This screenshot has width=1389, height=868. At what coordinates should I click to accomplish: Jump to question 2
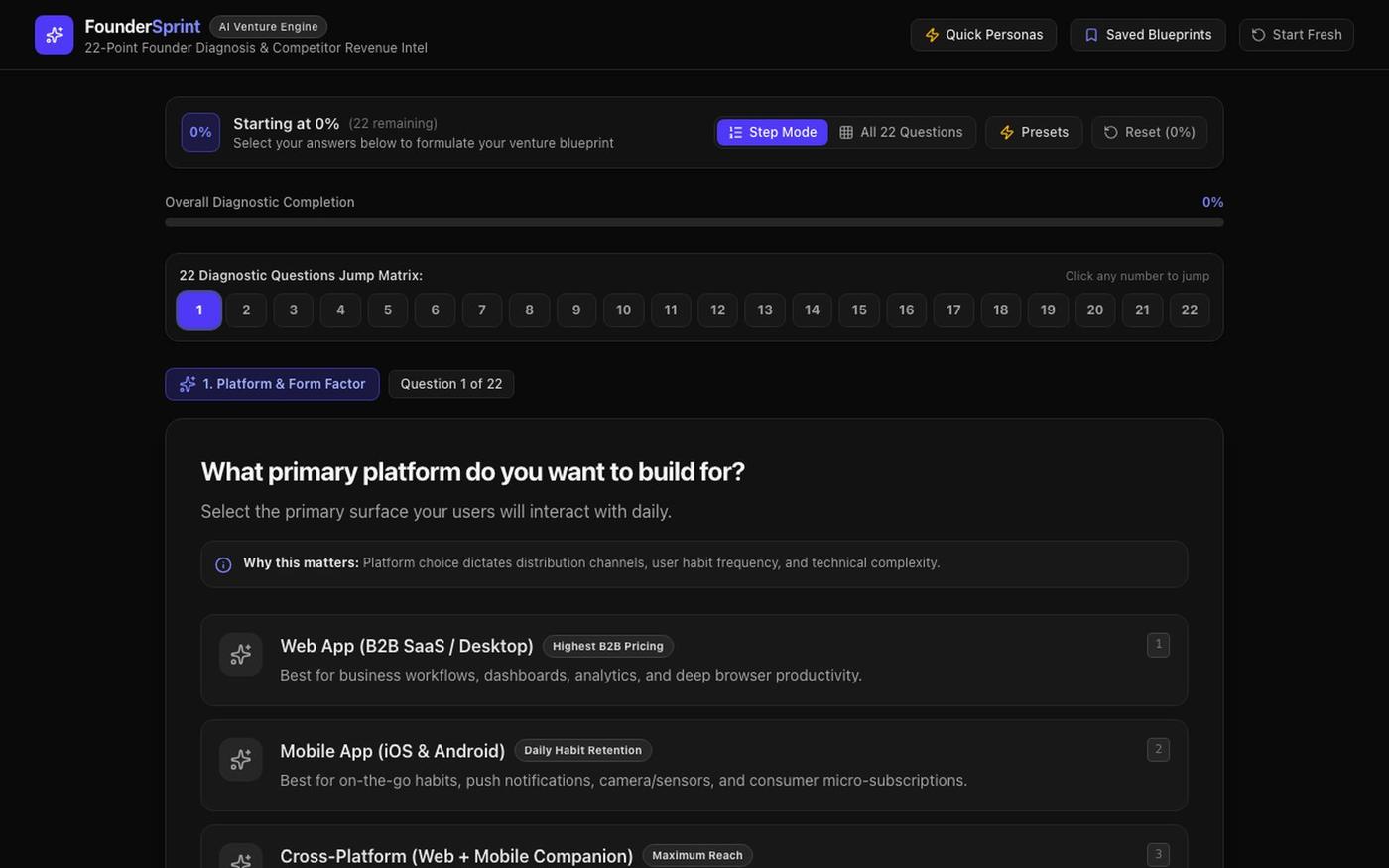pyautogui.click(x=246, y=310)
